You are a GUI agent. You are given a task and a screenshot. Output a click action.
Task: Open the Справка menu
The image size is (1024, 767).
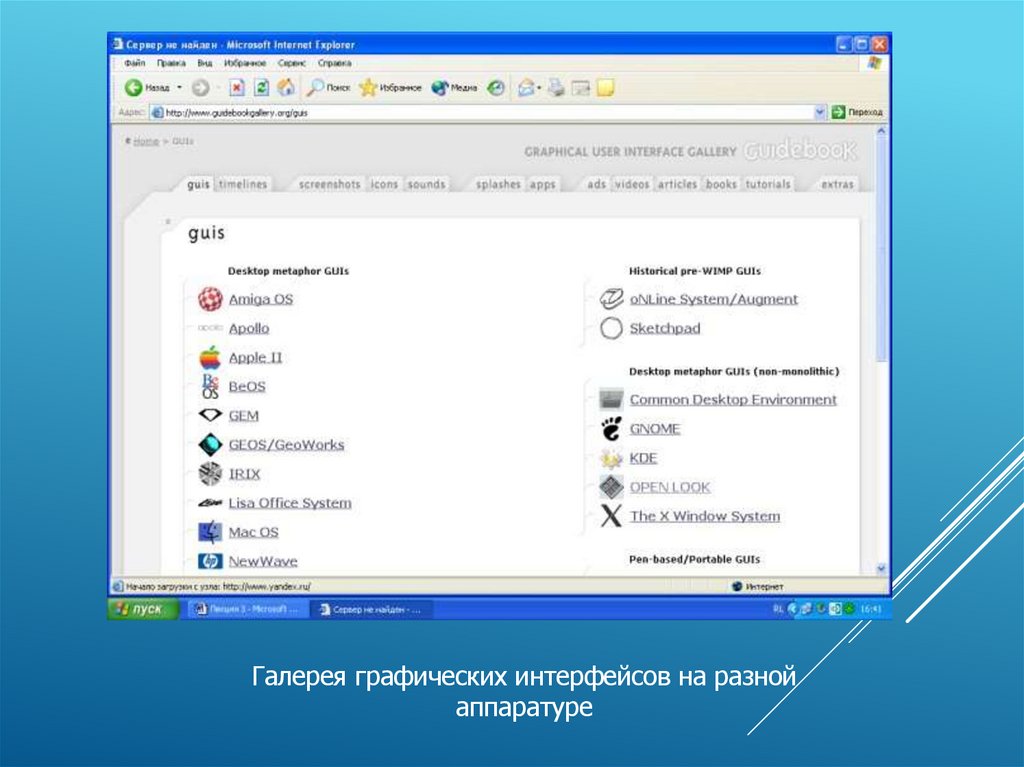[335, 63]
